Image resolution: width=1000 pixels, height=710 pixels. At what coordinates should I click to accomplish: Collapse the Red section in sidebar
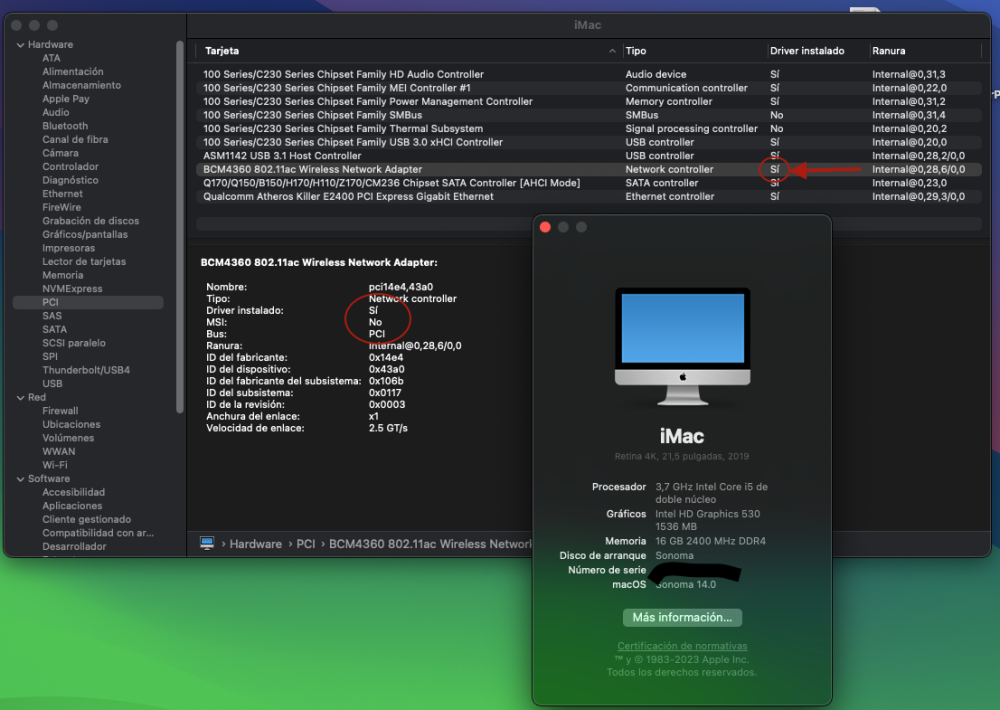click(x=20, y=397)
